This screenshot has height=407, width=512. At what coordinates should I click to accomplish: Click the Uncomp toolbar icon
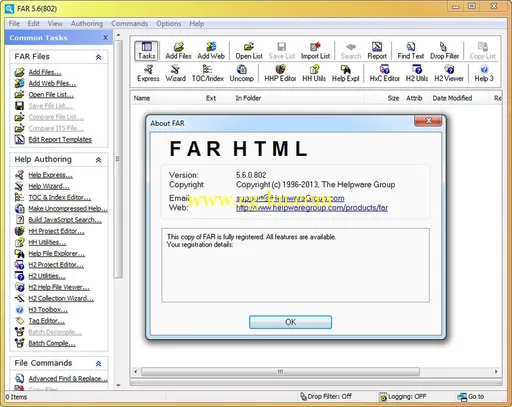[242, 73]
